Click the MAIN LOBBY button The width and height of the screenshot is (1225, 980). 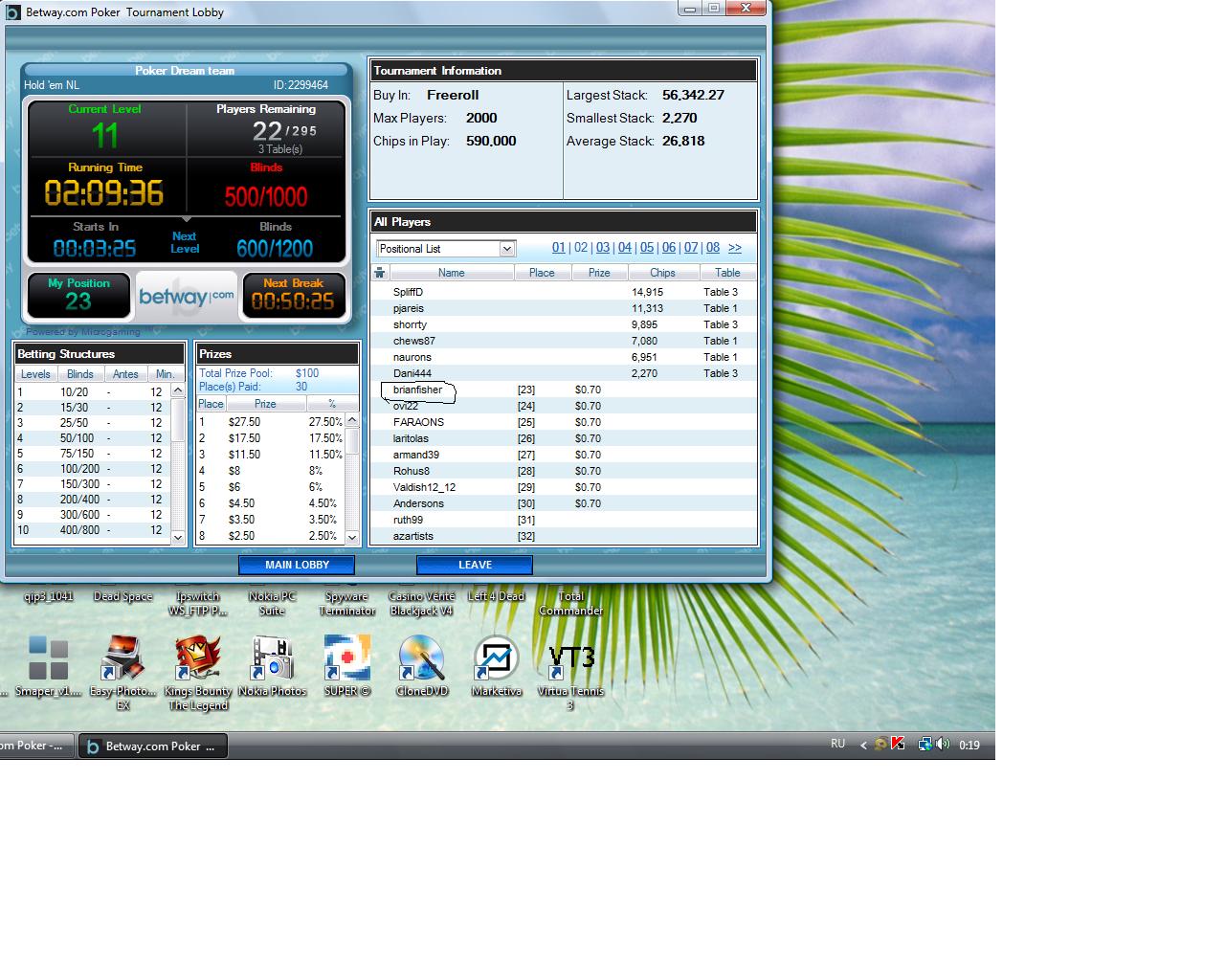click(x=297, y=565)
